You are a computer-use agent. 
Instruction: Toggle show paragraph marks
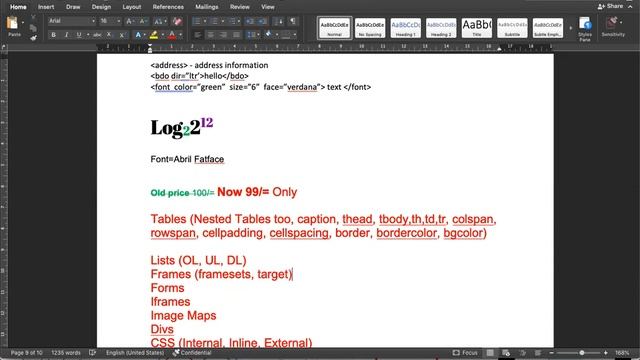pos(293,21)
